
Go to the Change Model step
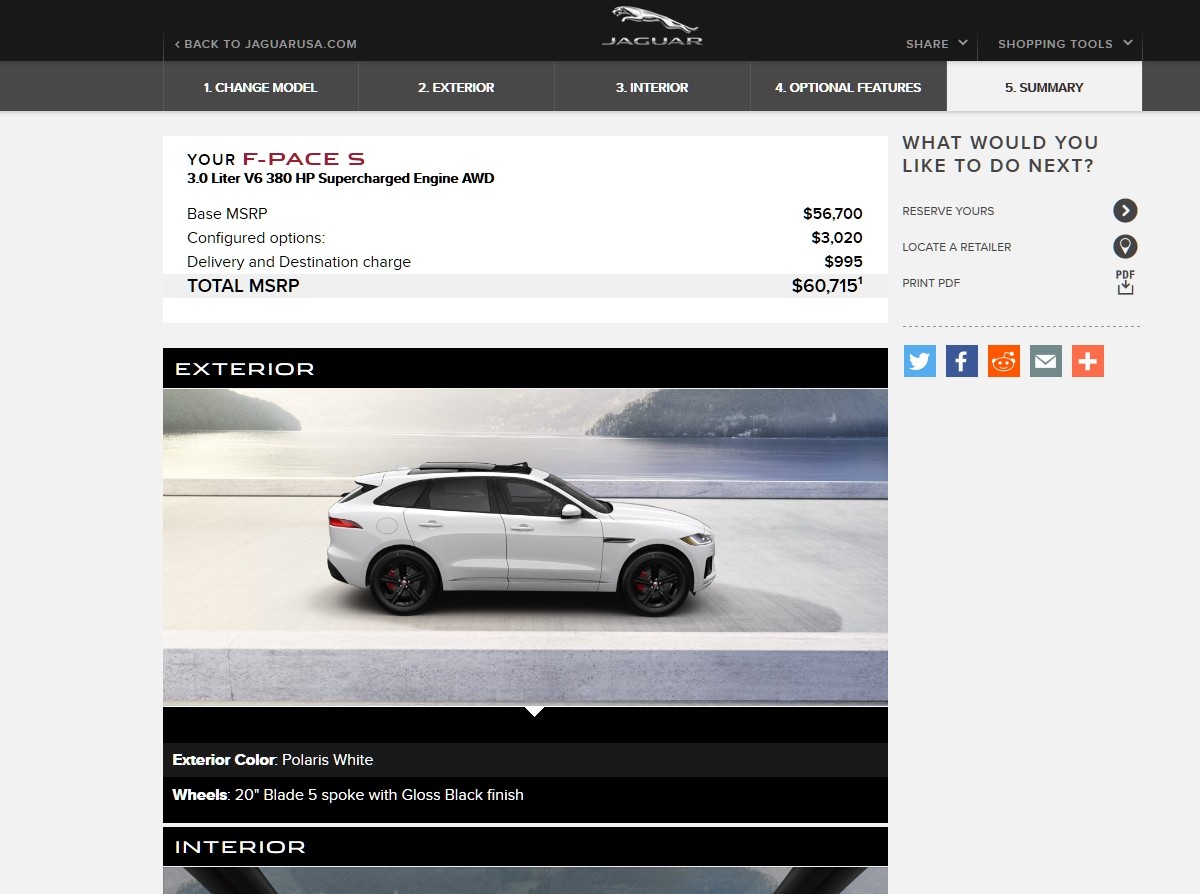tap(260, 87)
